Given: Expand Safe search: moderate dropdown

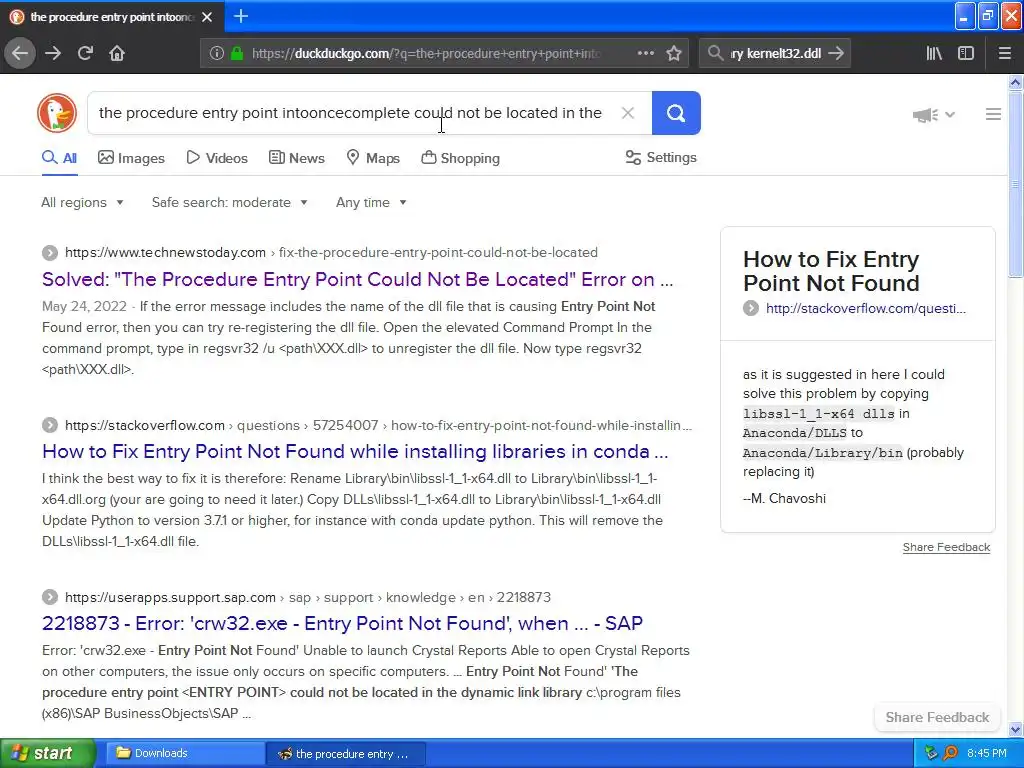Looking at the screenshot, I should coord(230,202).
